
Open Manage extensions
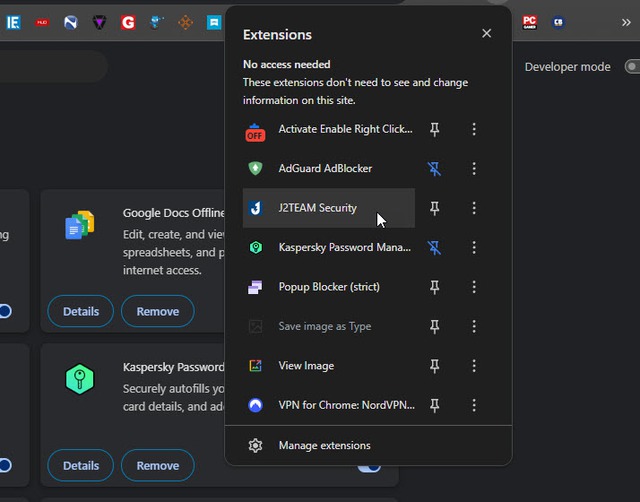pyautogui.click(x=324, y=446)
